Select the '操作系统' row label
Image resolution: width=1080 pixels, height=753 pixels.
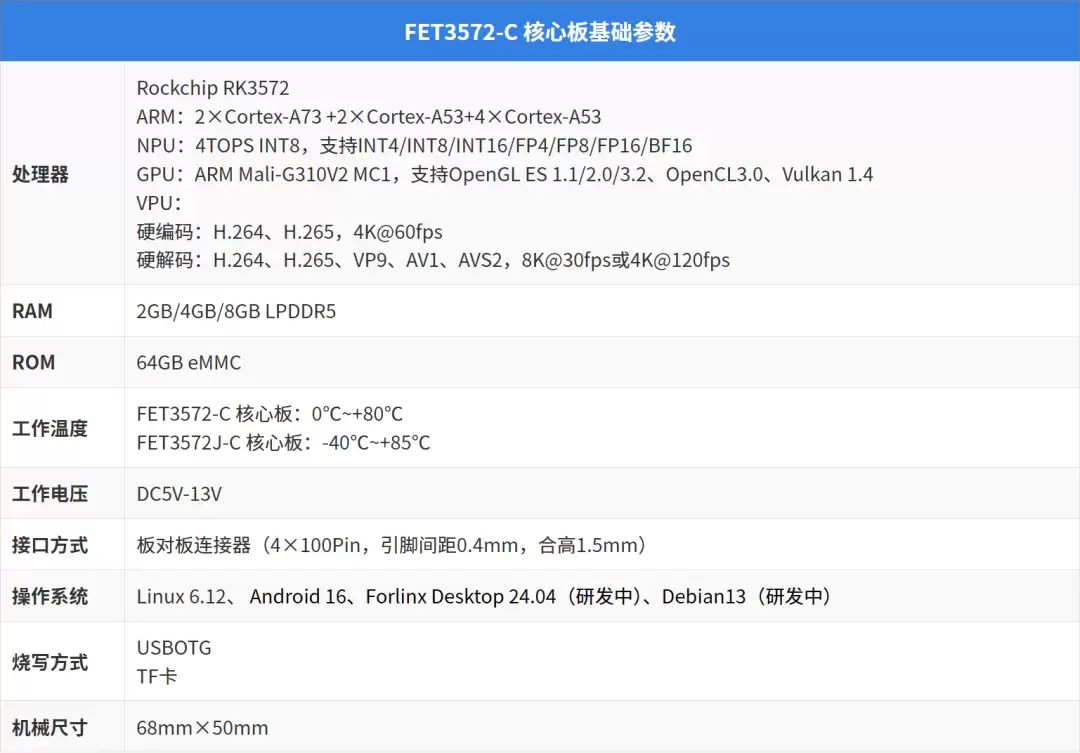[50, 597]
